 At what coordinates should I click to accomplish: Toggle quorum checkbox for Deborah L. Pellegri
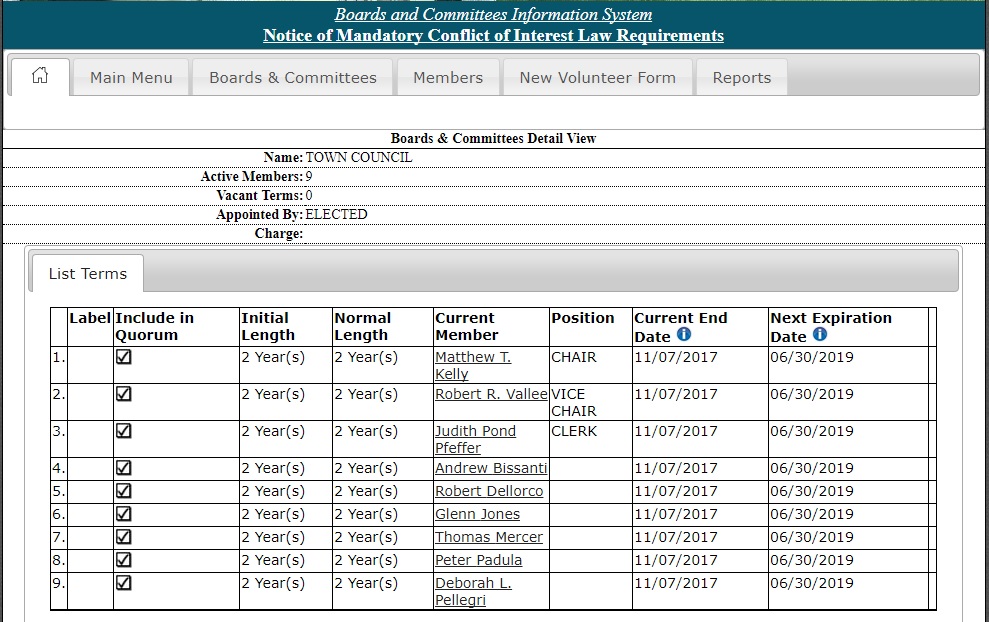(124, 583)
